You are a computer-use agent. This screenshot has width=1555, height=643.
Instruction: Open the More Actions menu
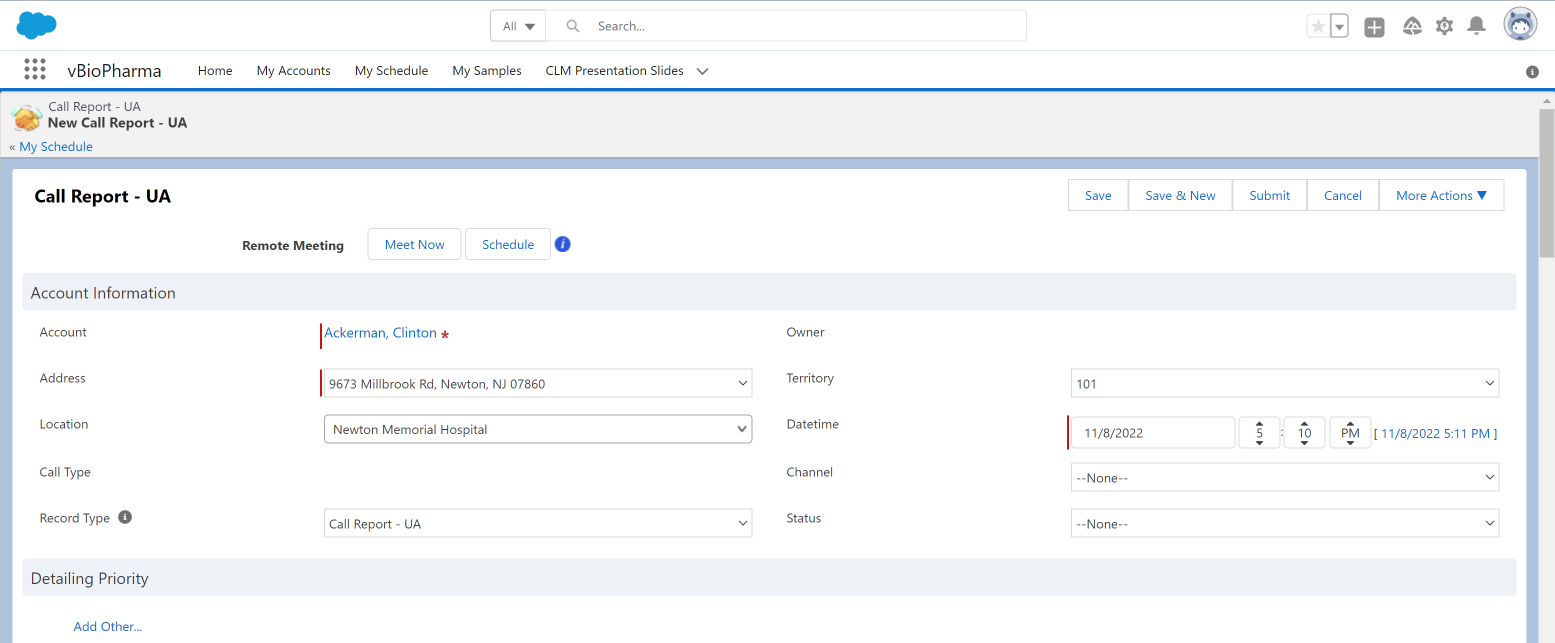tap(1441, 196)
